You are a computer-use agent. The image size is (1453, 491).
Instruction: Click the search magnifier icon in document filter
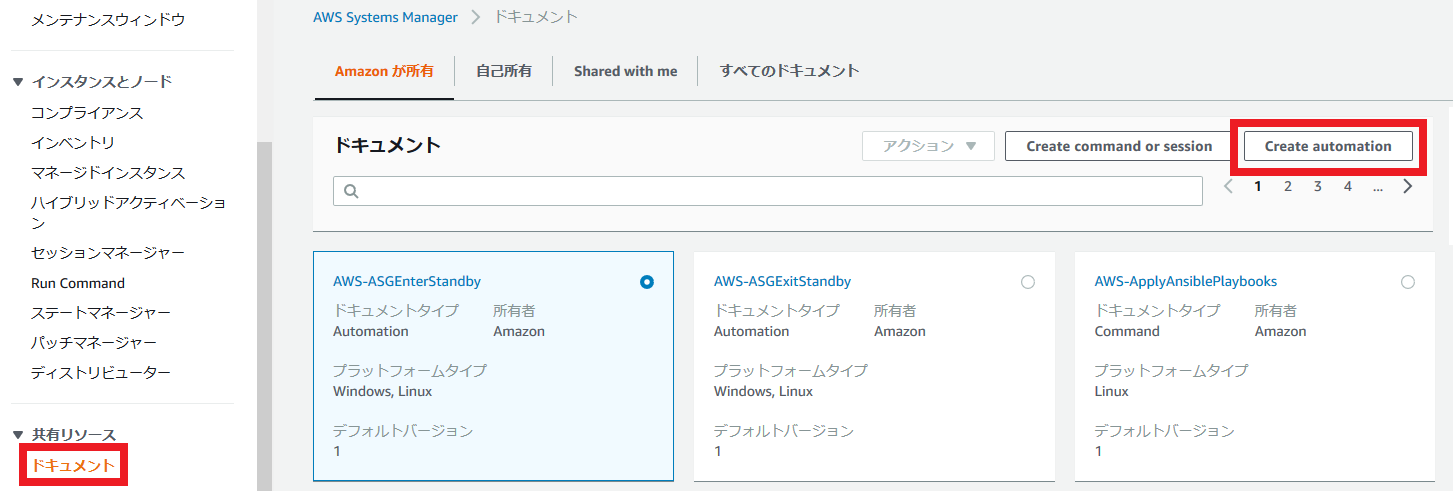(x=352, y=191)
